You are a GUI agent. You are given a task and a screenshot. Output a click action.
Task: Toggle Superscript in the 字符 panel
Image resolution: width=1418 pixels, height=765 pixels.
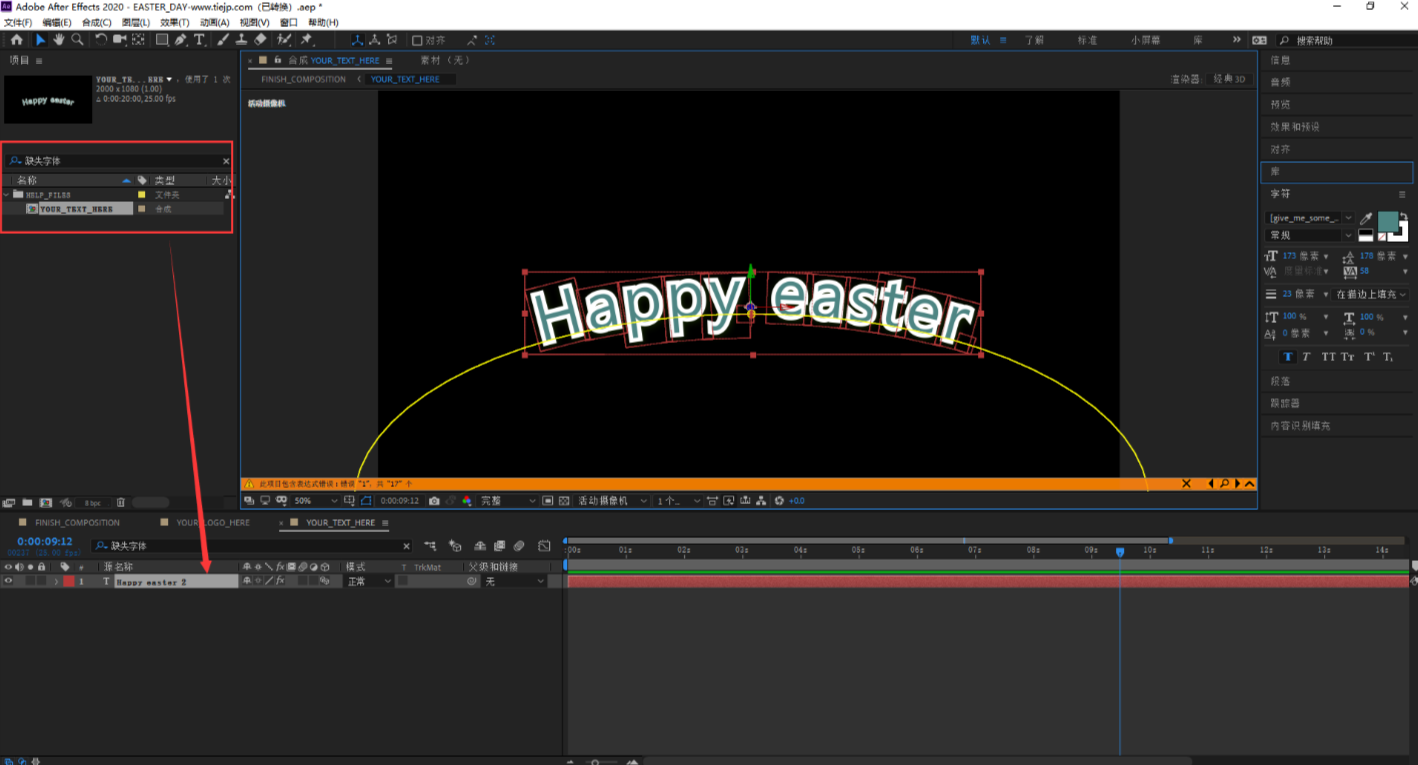(1369, 357)
